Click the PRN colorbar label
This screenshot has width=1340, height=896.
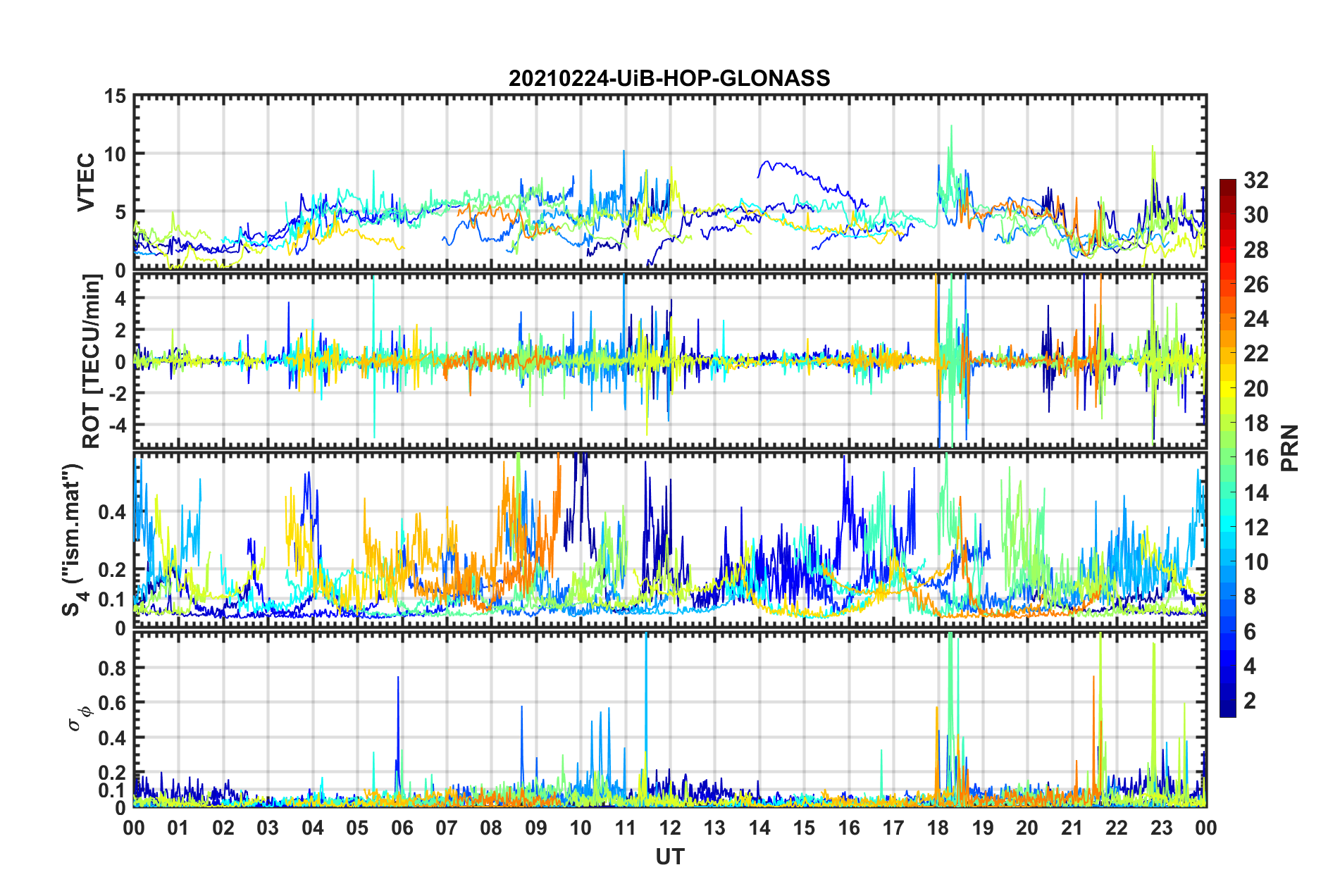pyautogui.click(x=1289, y=448)
